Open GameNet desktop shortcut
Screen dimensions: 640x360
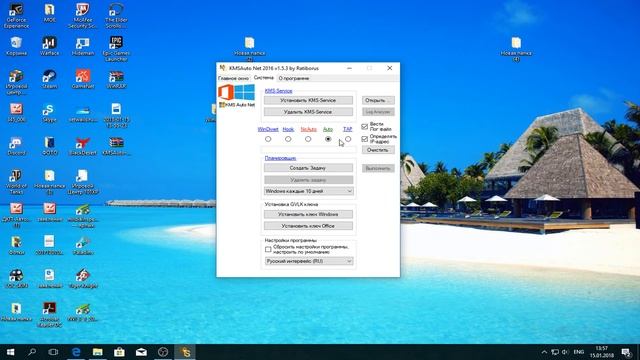click(x=82, y=79)
